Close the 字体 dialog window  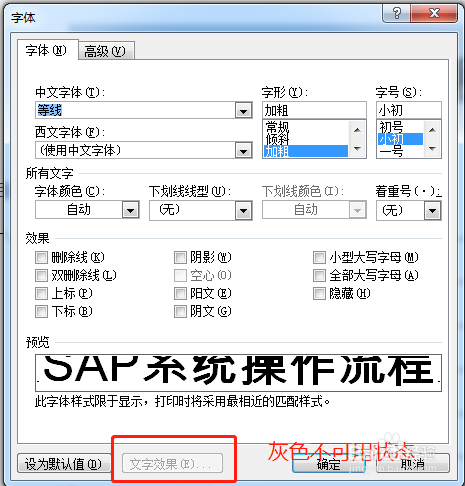(434, 13)
